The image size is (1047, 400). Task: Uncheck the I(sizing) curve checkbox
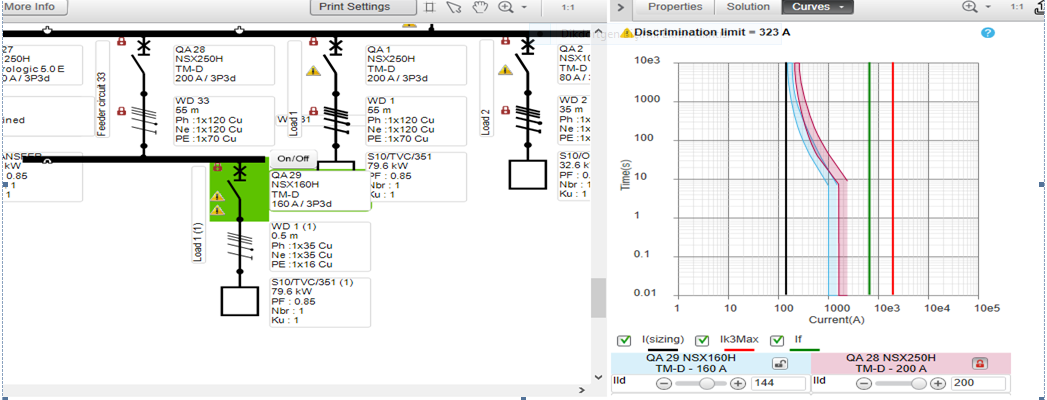coord(624,341)
